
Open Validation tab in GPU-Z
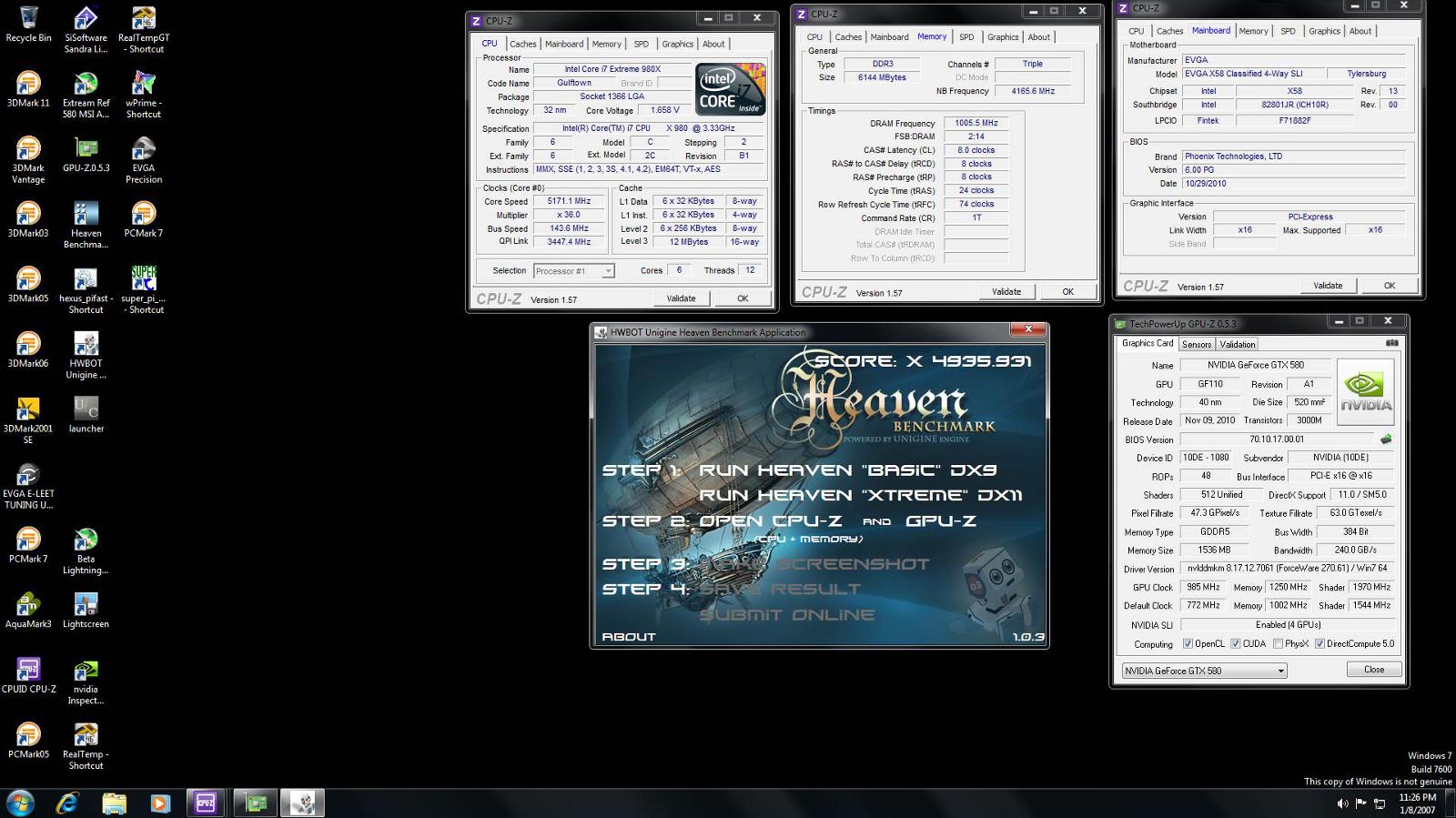[1238, 345]
